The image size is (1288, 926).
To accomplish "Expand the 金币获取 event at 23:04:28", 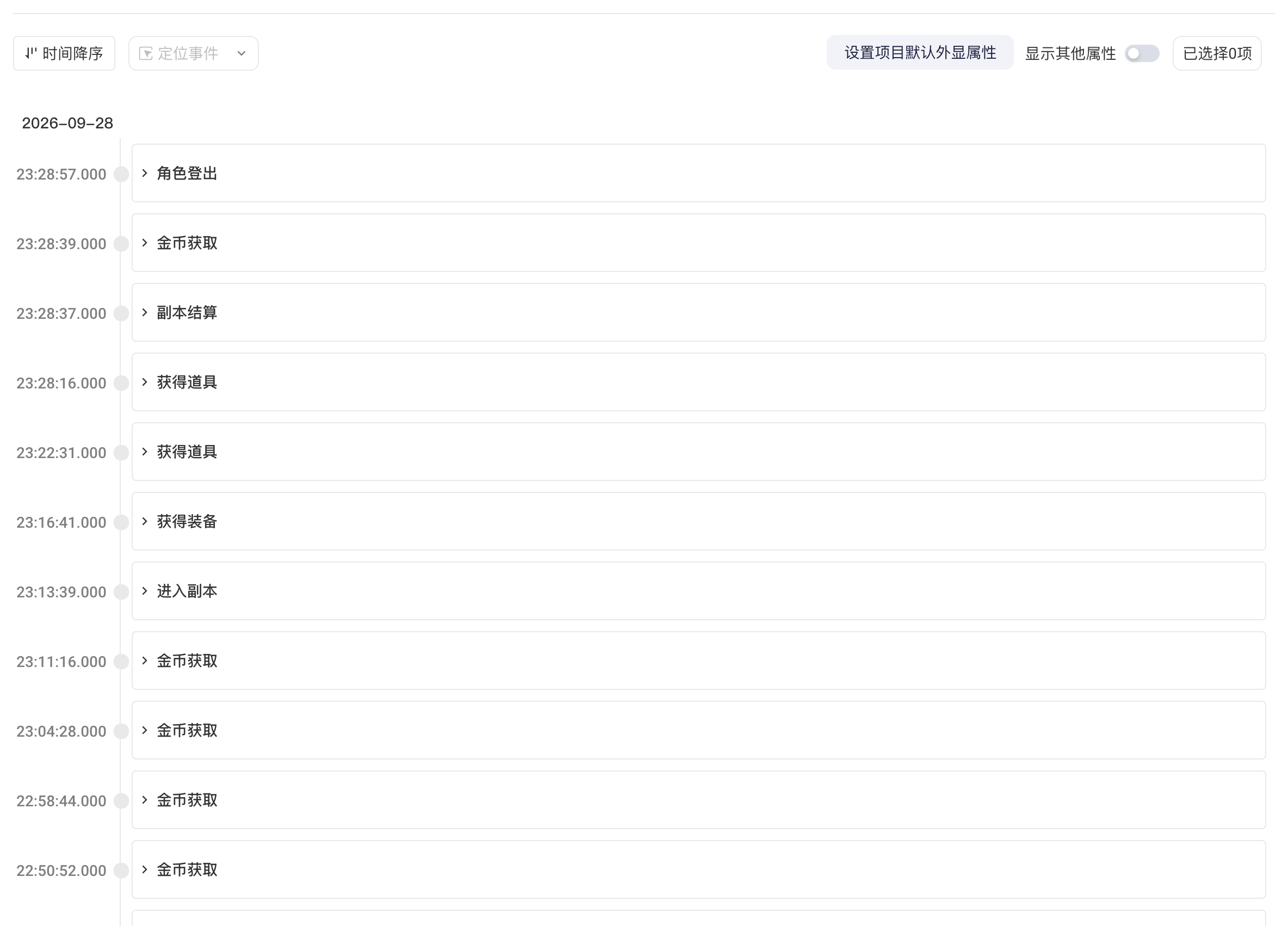I will (144, 731).
